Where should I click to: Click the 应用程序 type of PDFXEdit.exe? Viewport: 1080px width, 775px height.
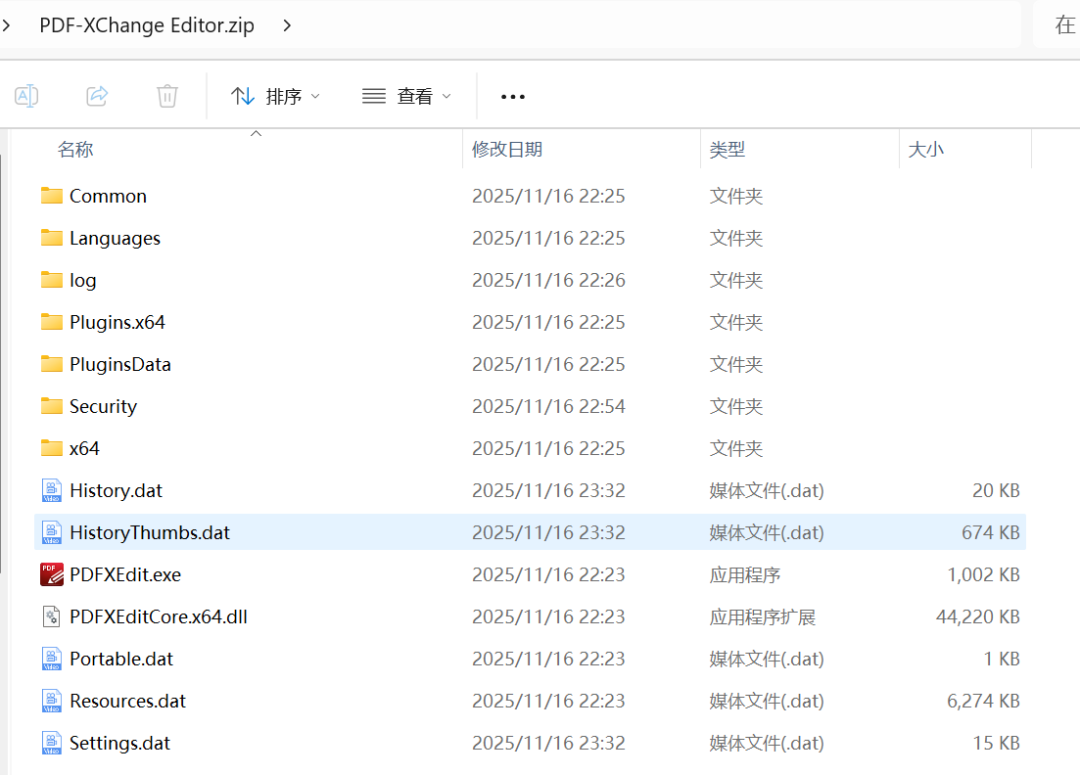click(x=745, y=575)
